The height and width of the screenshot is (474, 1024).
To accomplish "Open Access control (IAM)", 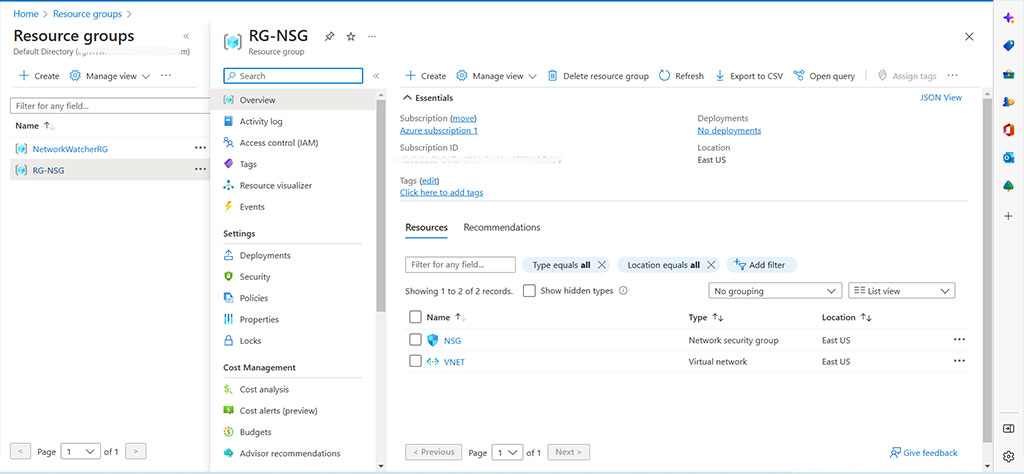I will [x=279, y=142].
